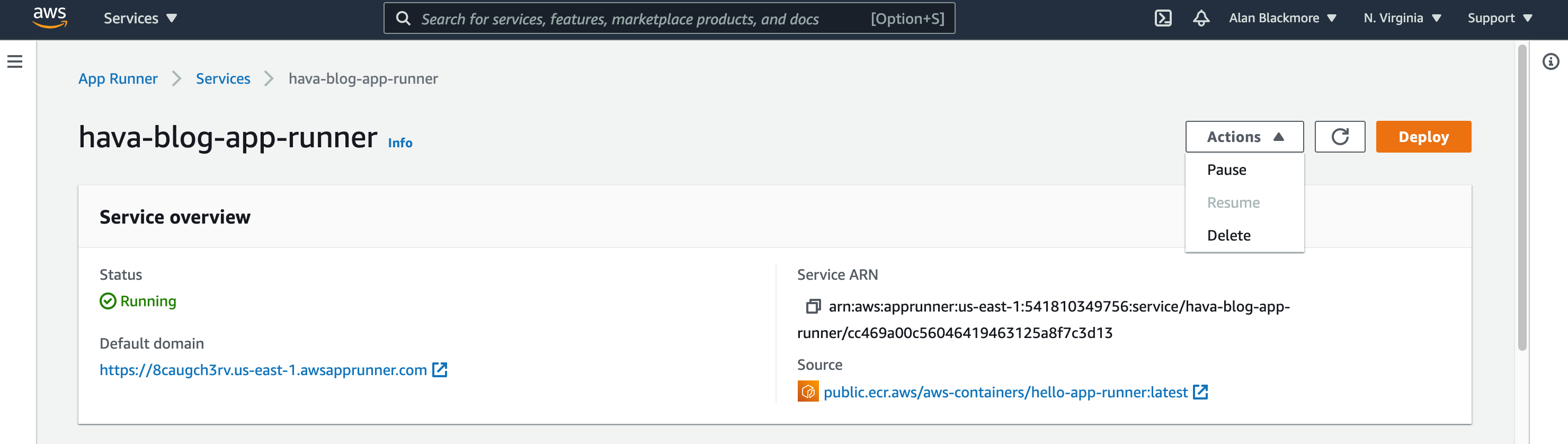
Task: Open the Info link beside service title
Action: coord(400,143)
